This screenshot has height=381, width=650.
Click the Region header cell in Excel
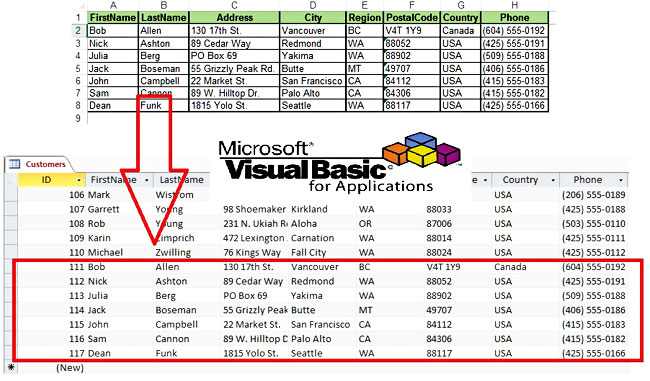pos(364,18)
